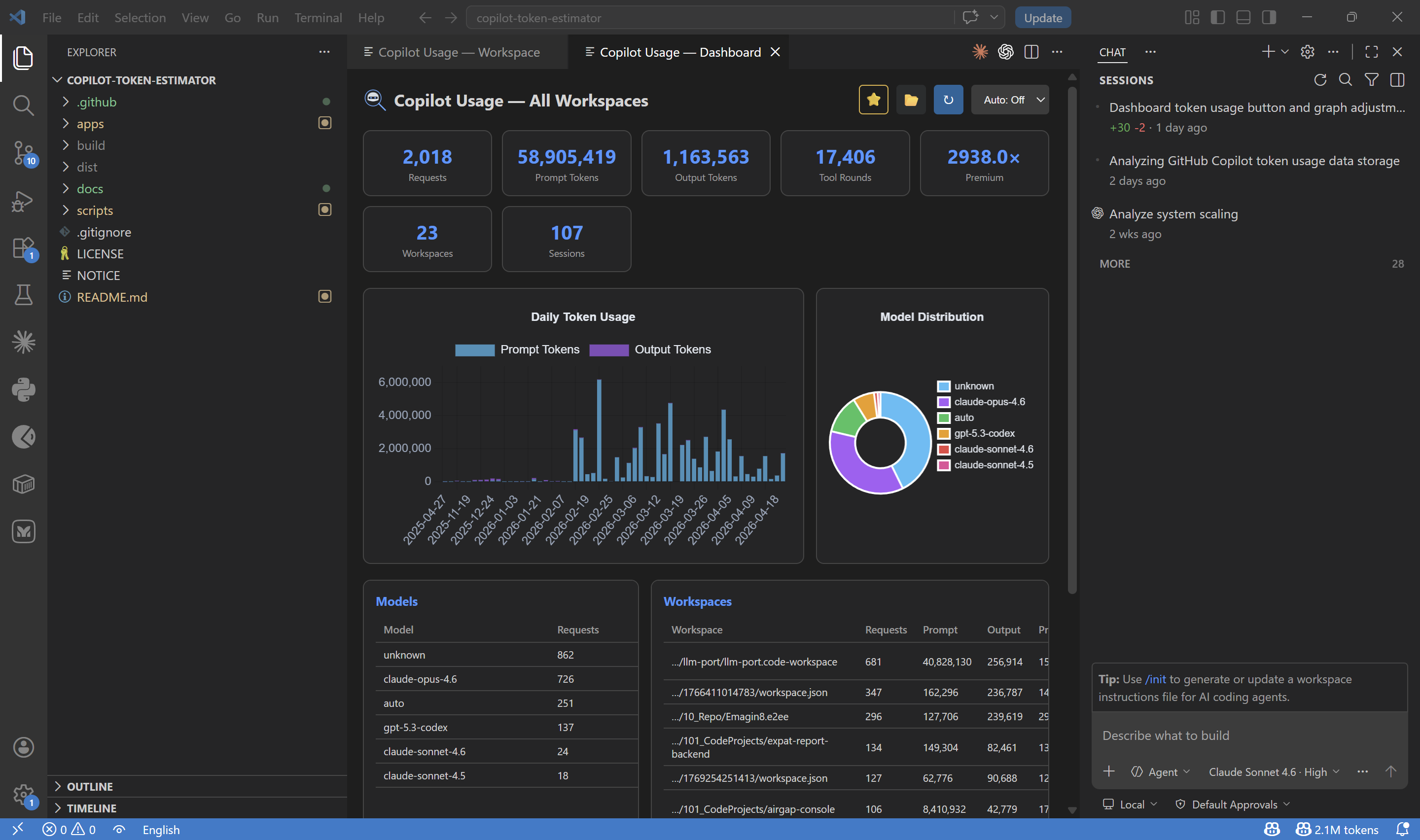Click the orange starburst icon in editor toolbar
1420x840 pixels.
coord(980,52)
